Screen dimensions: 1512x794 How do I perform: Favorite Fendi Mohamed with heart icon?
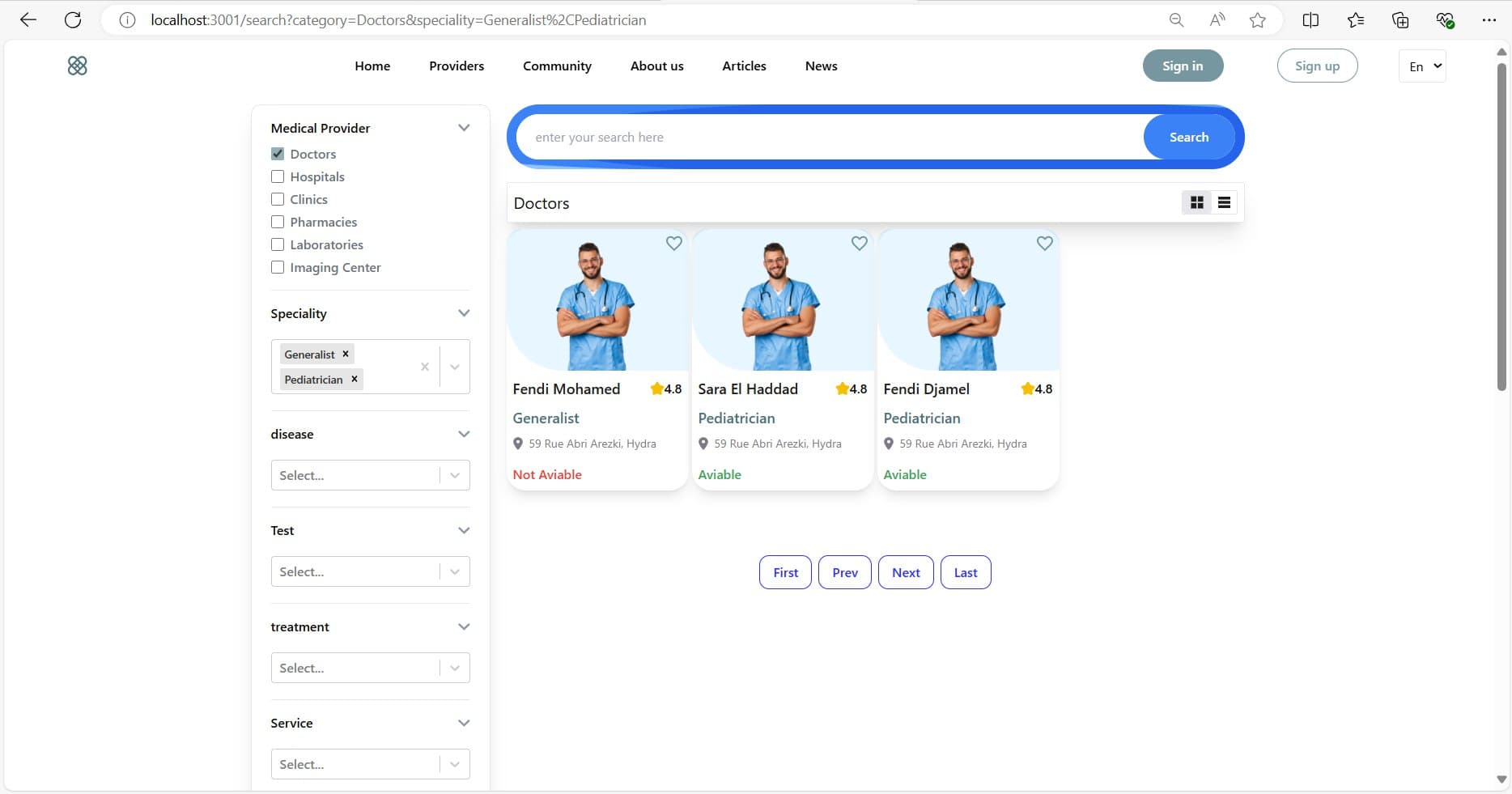point(673,243)
